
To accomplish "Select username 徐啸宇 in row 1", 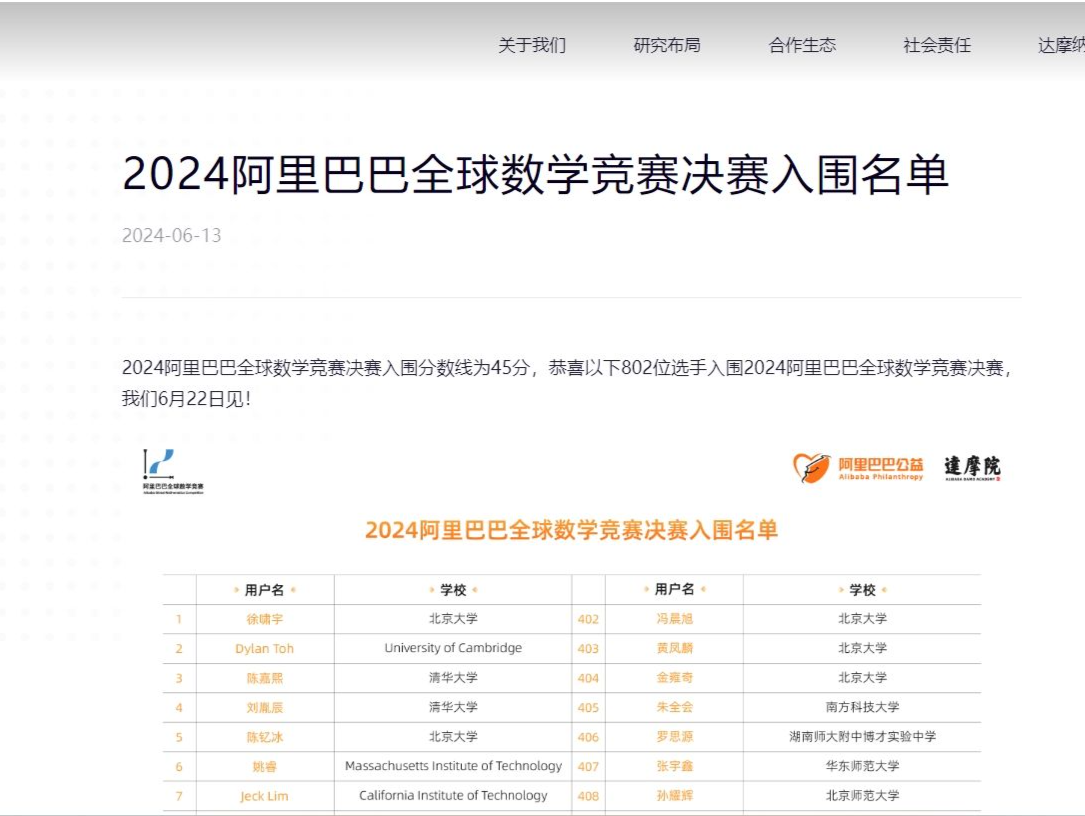I will point(264,619).
